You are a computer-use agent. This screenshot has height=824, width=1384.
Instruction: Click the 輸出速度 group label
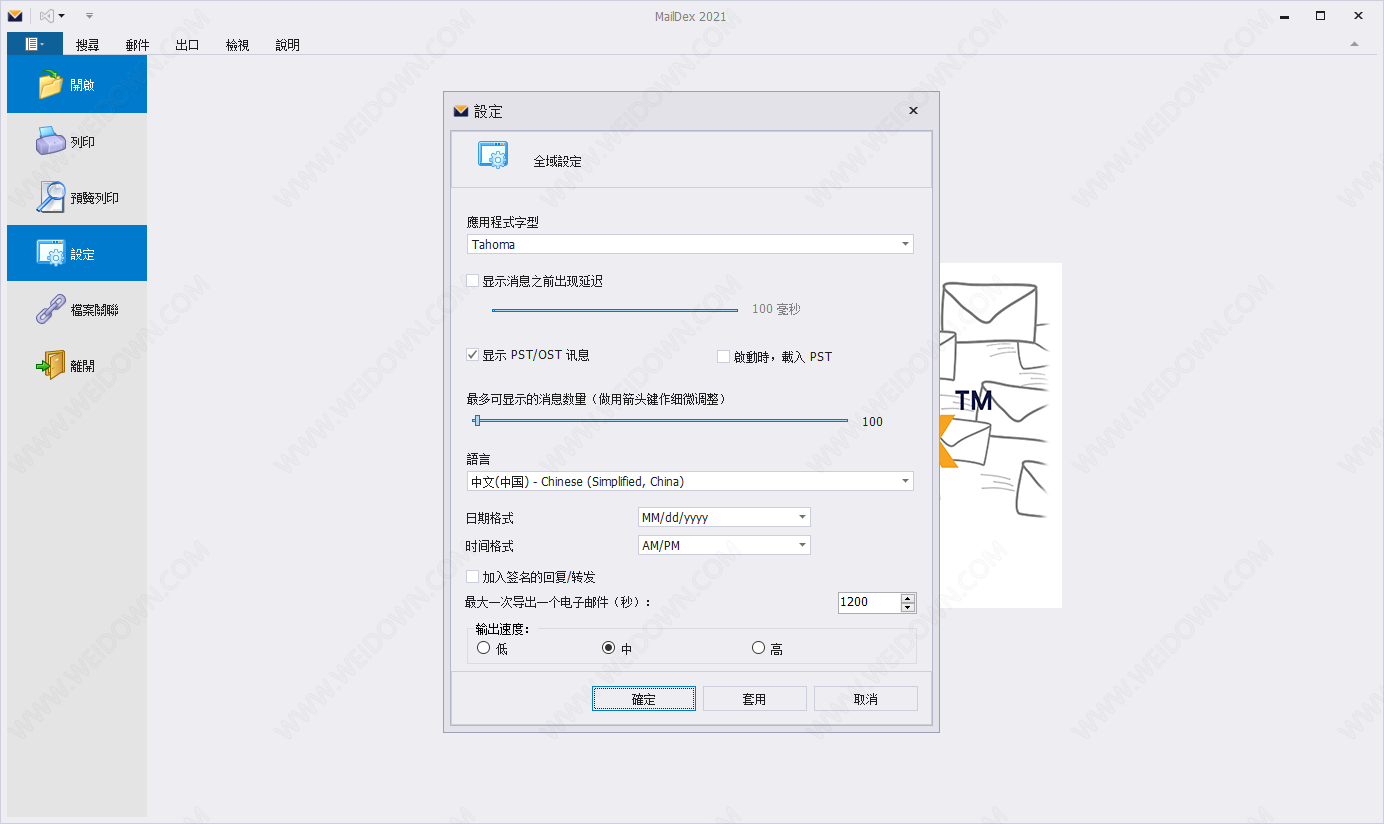point(503,629)
